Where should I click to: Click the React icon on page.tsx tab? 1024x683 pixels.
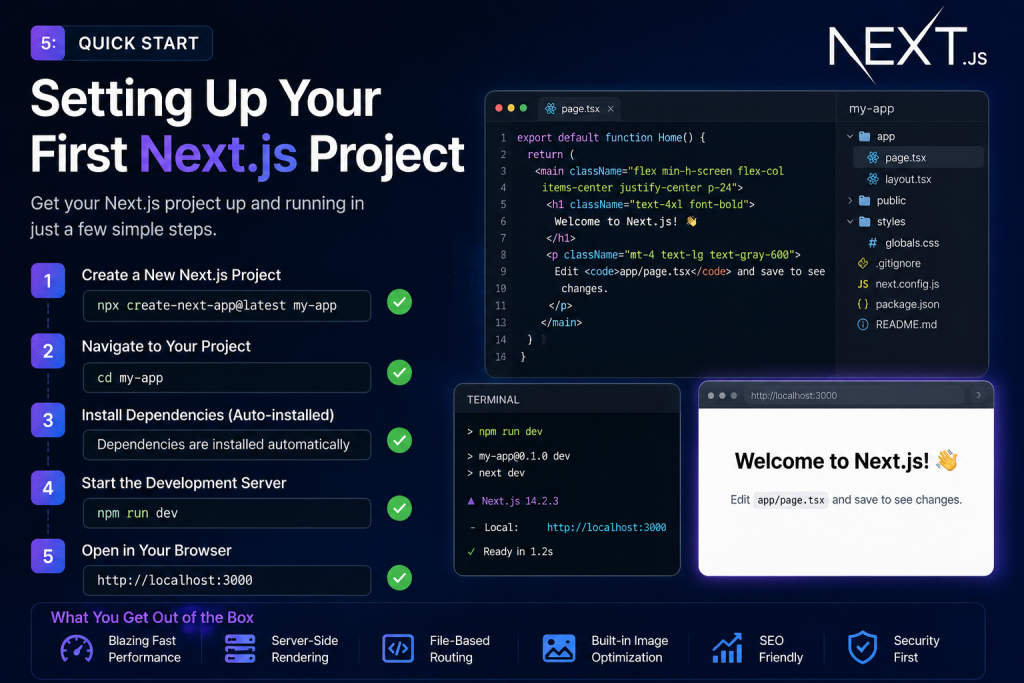pos(551,108)
